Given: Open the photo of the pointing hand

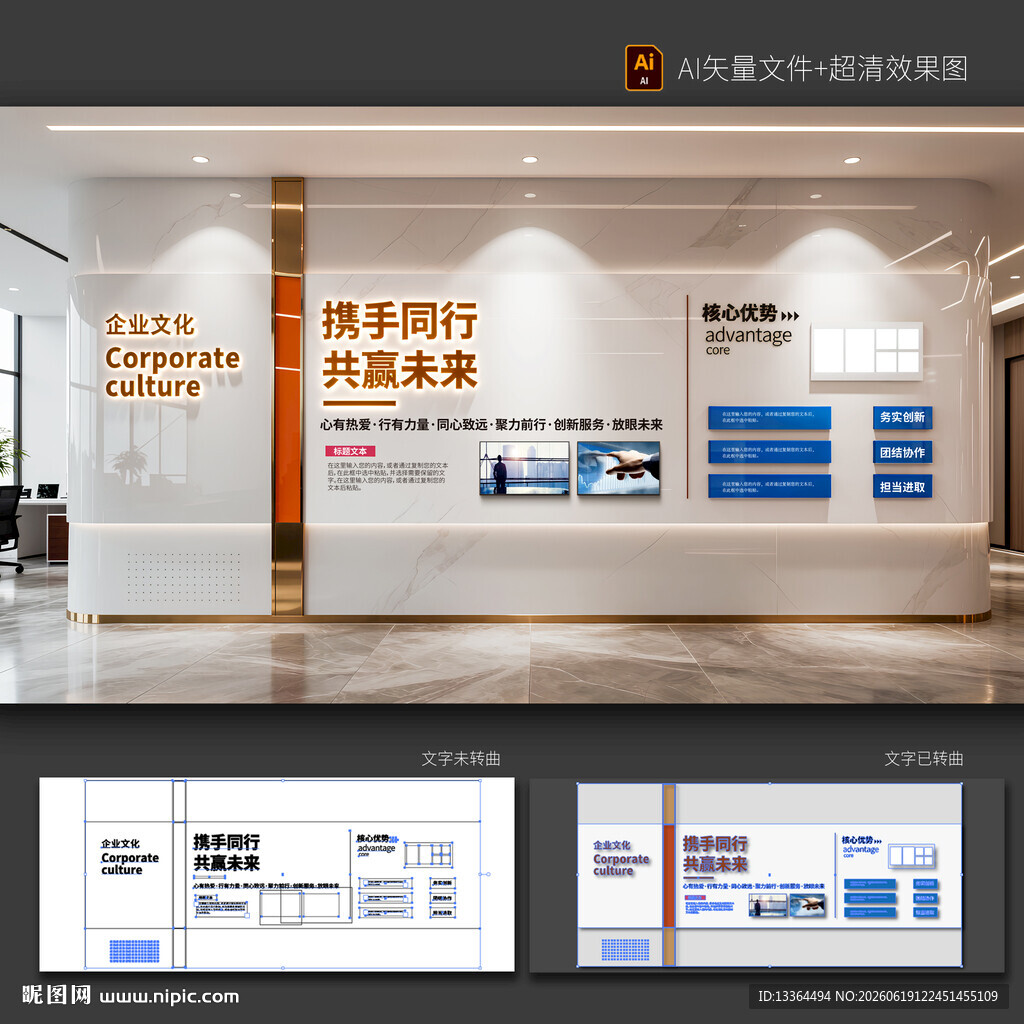Looking at the screenshot, I should tap(618, 468).
